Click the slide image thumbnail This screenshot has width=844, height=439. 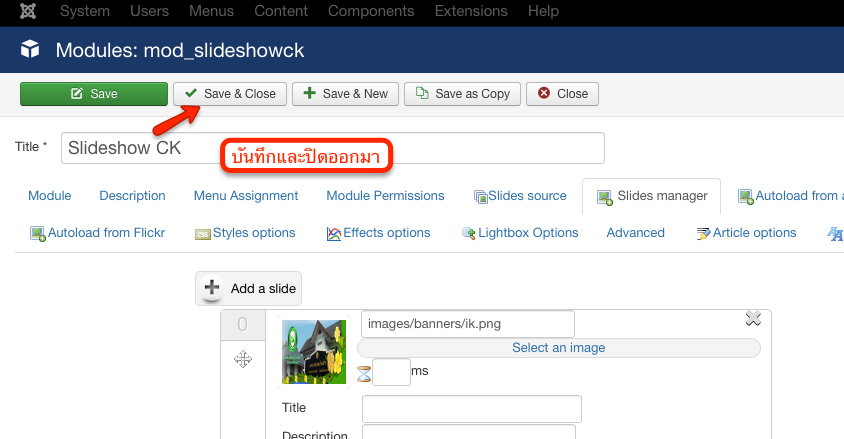313,351
